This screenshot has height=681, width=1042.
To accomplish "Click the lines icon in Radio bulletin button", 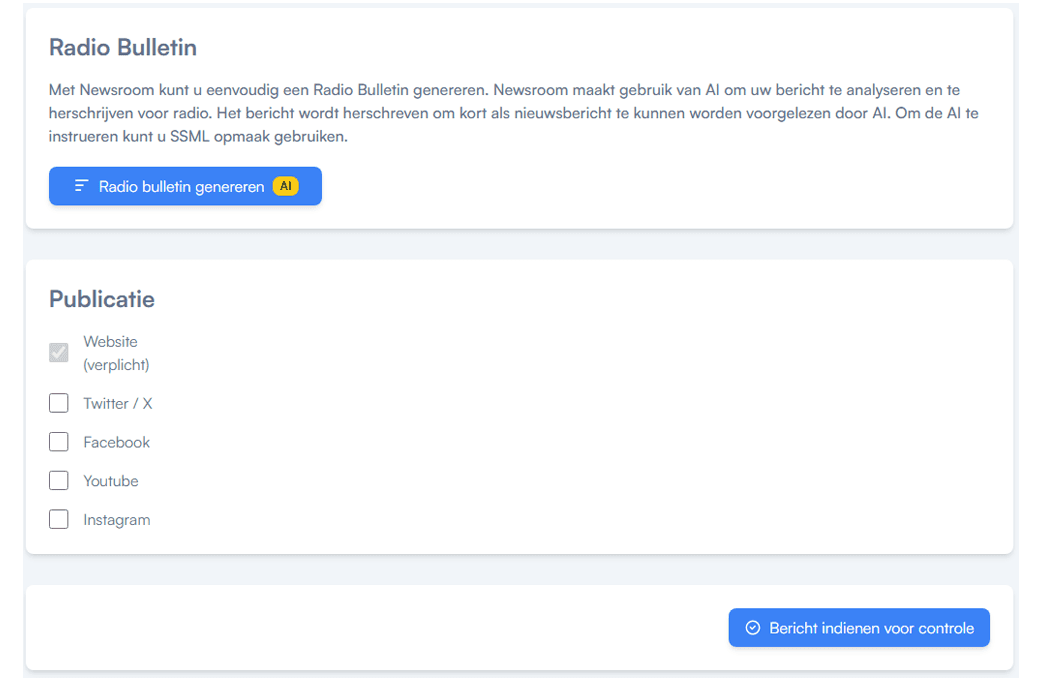I will pyautogui.click(x=81, y=186).
